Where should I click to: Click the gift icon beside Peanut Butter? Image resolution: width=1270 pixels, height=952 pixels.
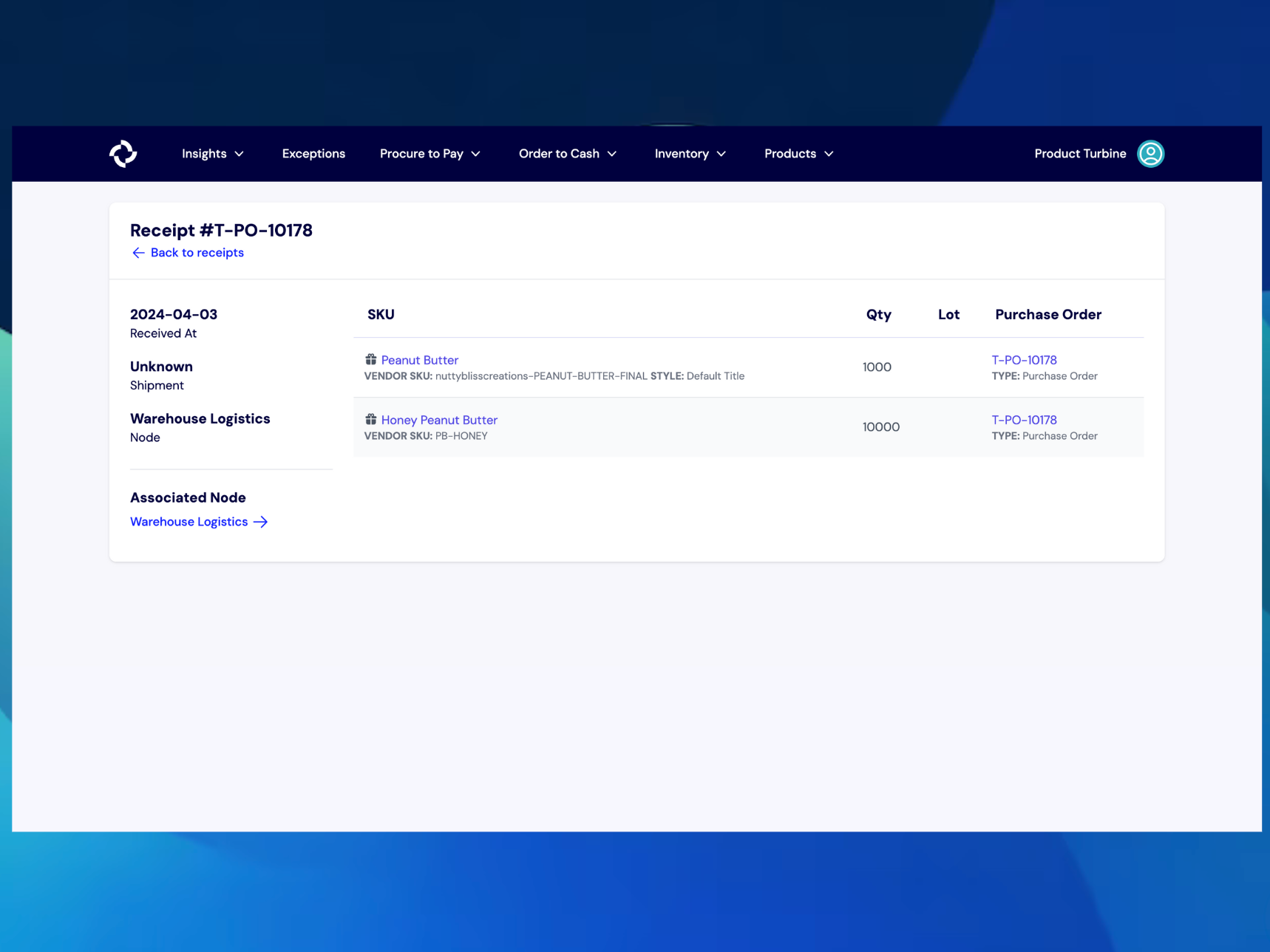370,360
